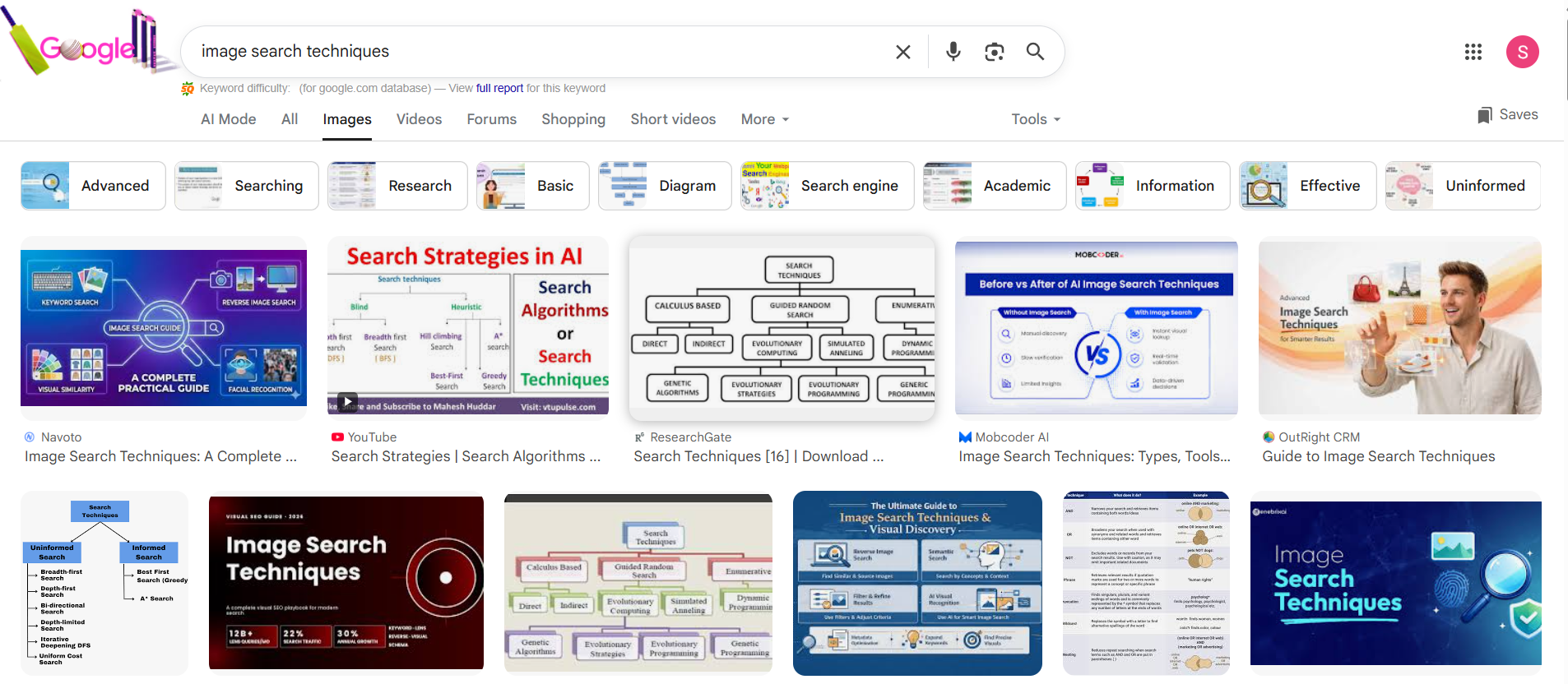Open pastel search techniques flowchart thumbnail
This screenshot has height=684, width=1568.
click(638, 583)
